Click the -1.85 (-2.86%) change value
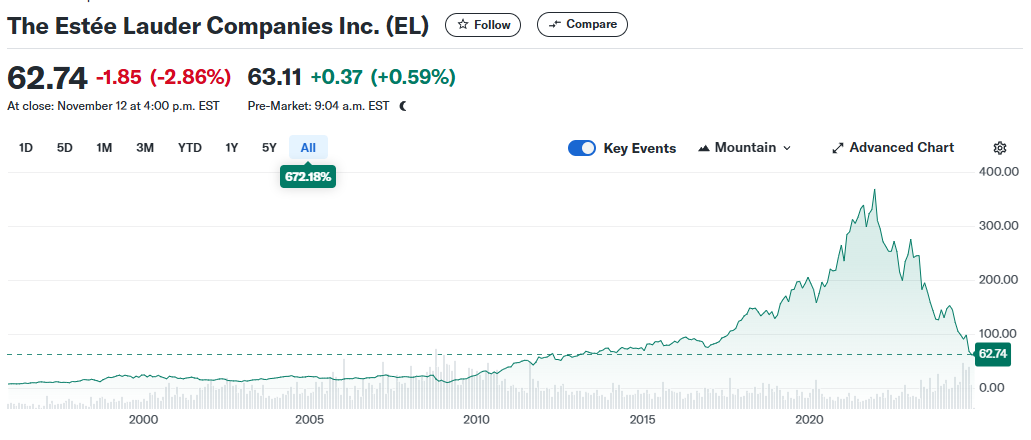 (164, 78)
